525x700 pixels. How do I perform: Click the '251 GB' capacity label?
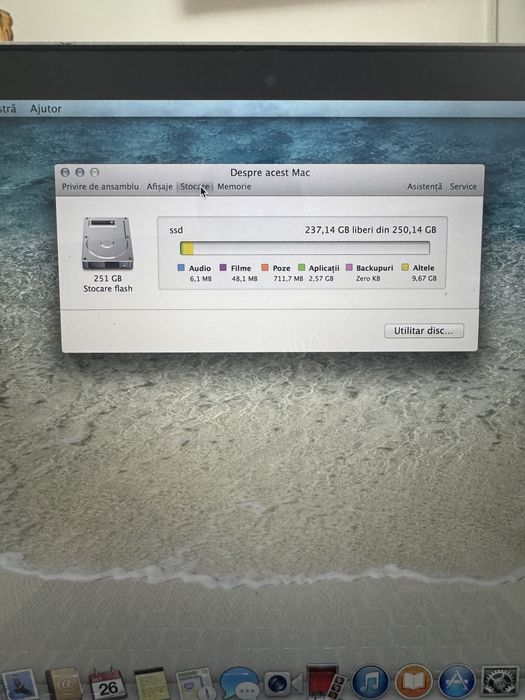coord(108,278)
